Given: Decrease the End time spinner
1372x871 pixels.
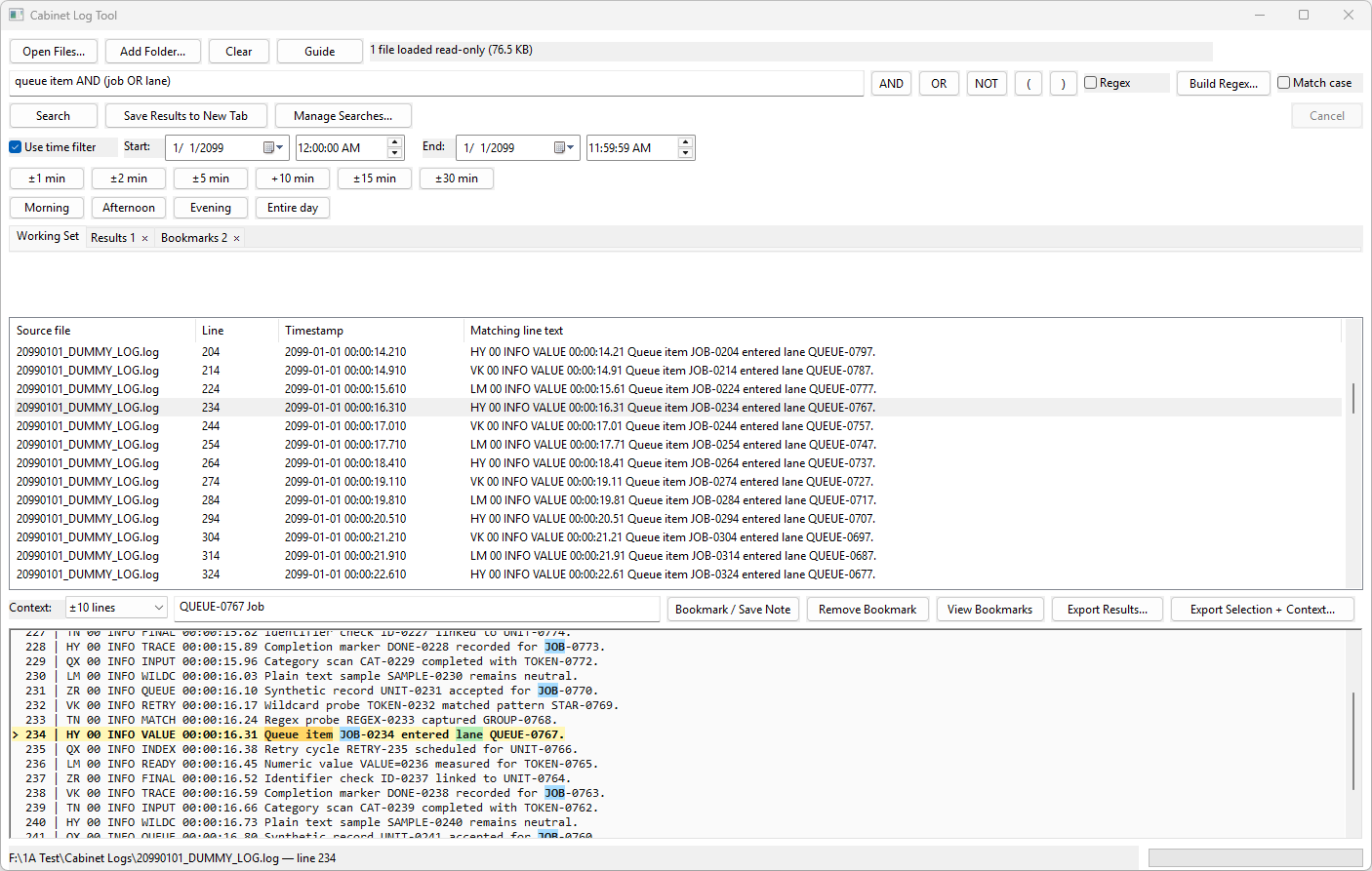Looking at the screenshot, I should [x=686, y=153].
